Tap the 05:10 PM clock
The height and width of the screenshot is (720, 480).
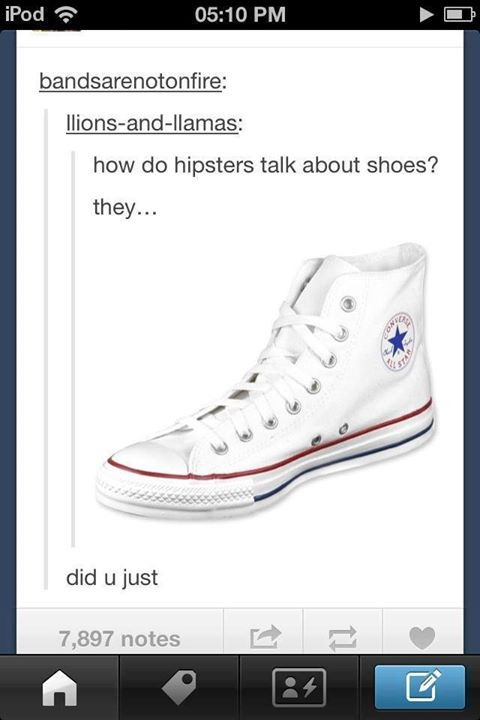[x=240, y=14]
